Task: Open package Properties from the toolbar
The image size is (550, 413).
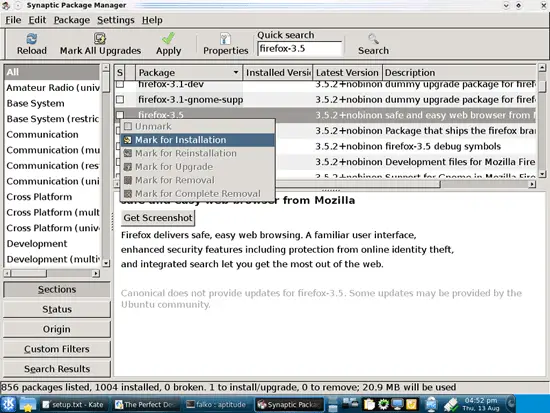Action: coord(225,44)
